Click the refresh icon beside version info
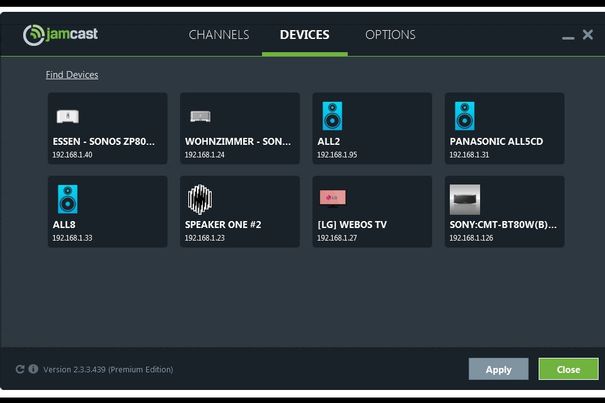 pyautogui.click(x=20, y=369)
